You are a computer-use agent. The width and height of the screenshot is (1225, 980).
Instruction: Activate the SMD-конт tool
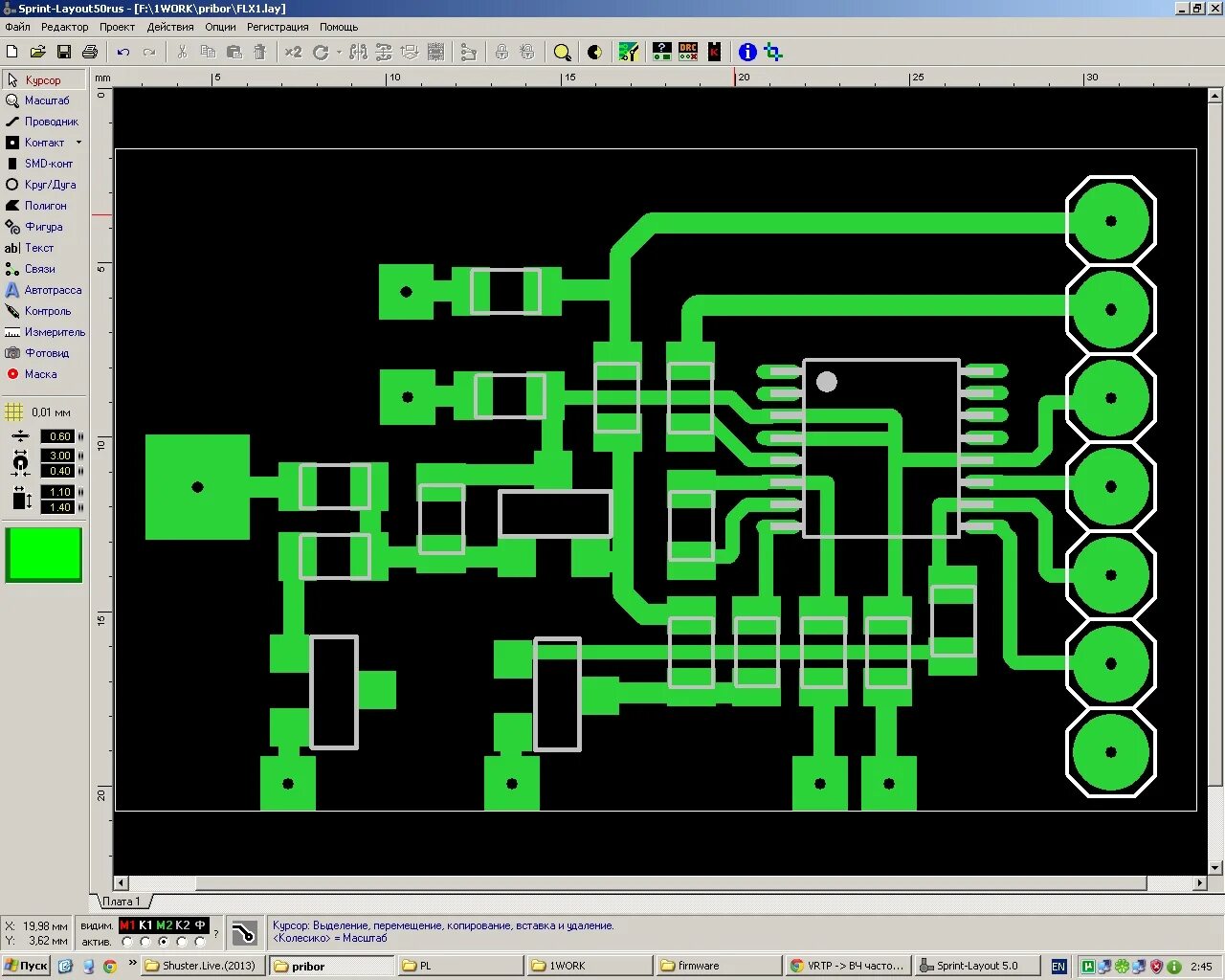pos(45,164)
